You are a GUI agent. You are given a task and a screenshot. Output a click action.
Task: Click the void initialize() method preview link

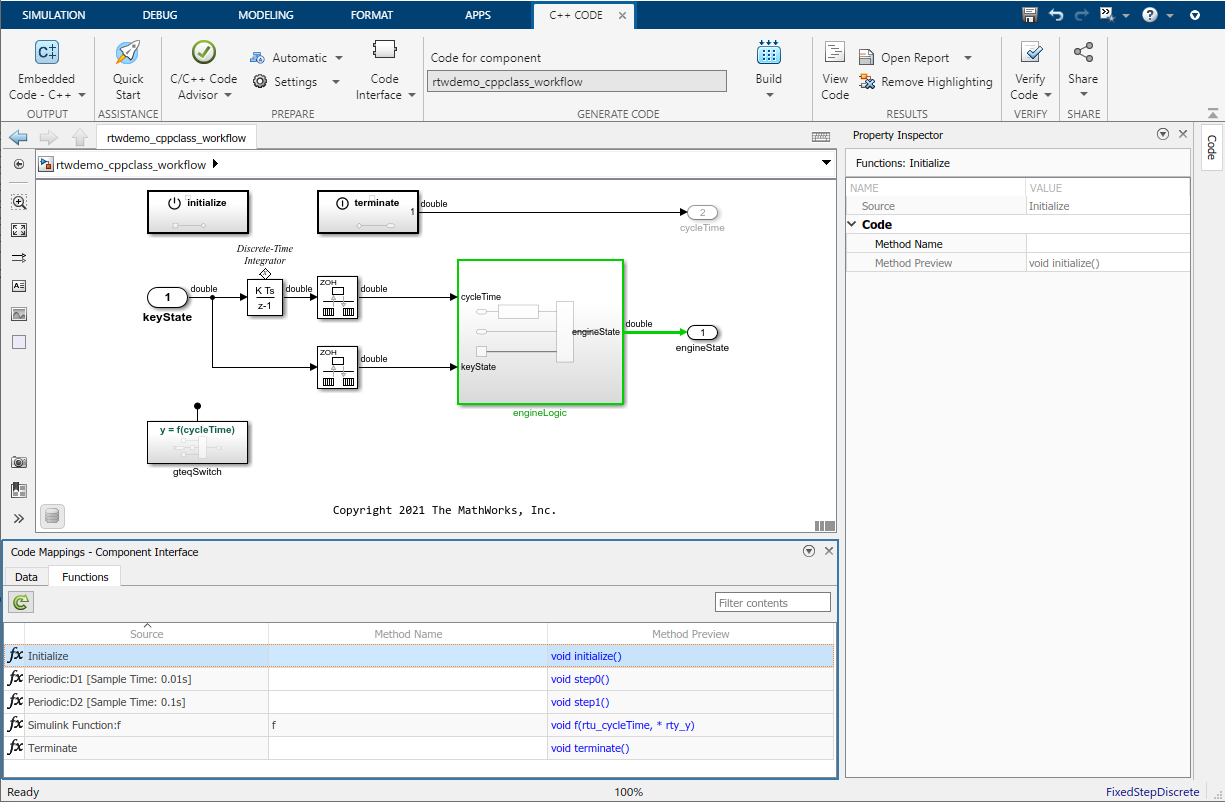(586, 655)
